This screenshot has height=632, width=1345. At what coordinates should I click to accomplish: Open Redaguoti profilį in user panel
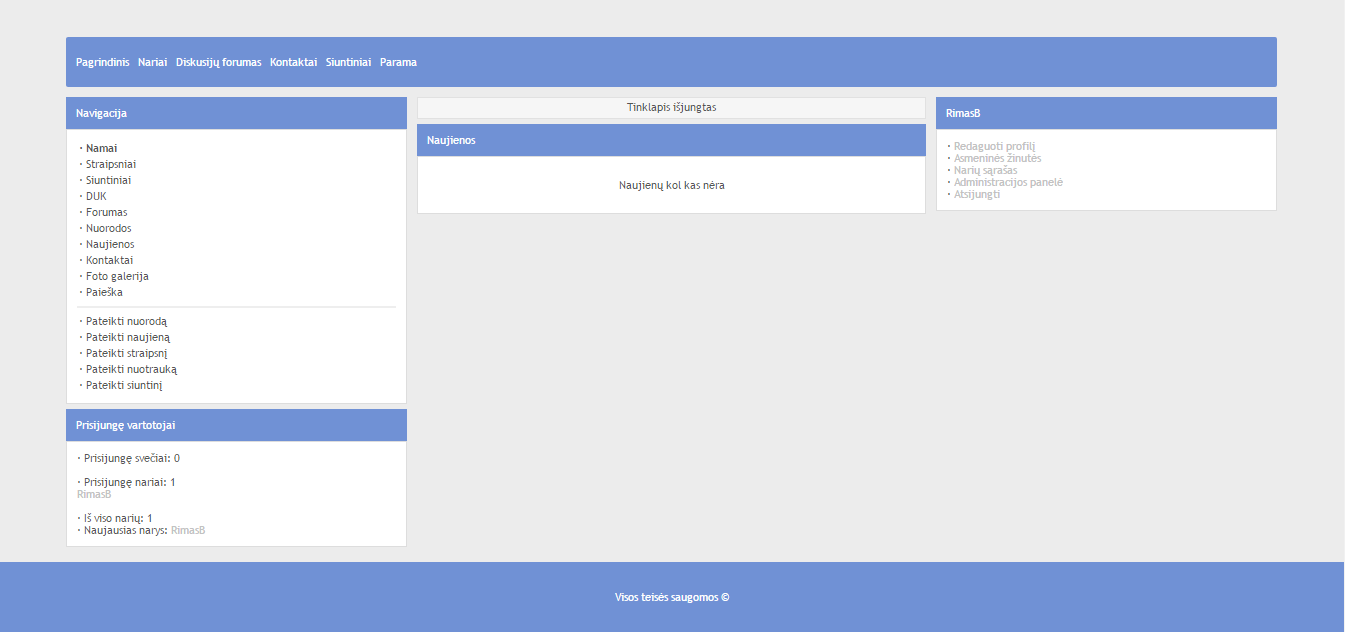[994, 146]
